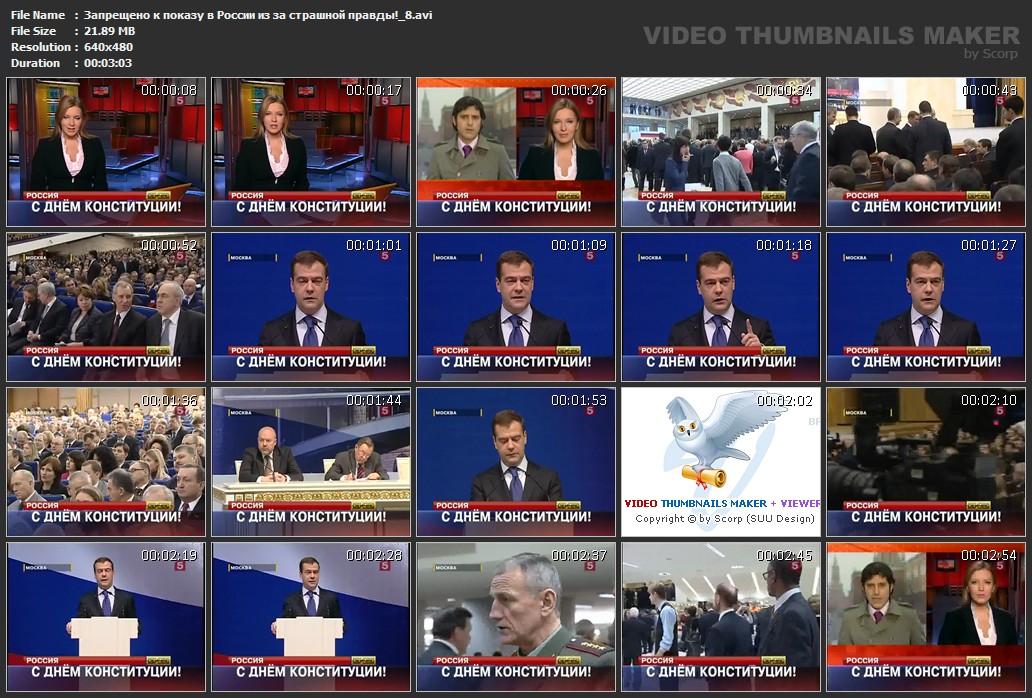1032x698 pixels.
Task: Select the thumbnail at 00:00:26 with two presenters
Action: point(516,152)
